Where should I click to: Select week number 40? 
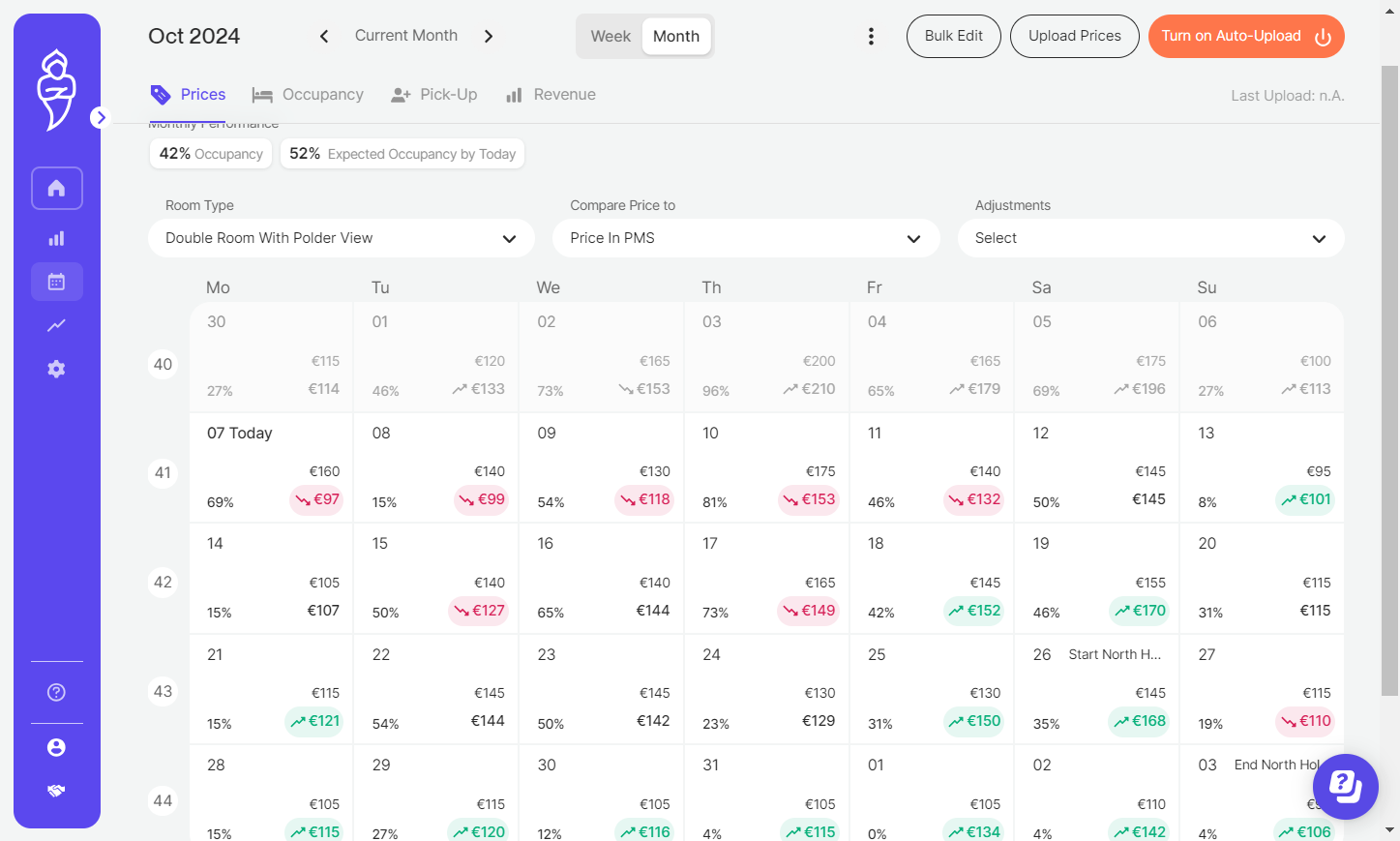(x=163, y=364)
